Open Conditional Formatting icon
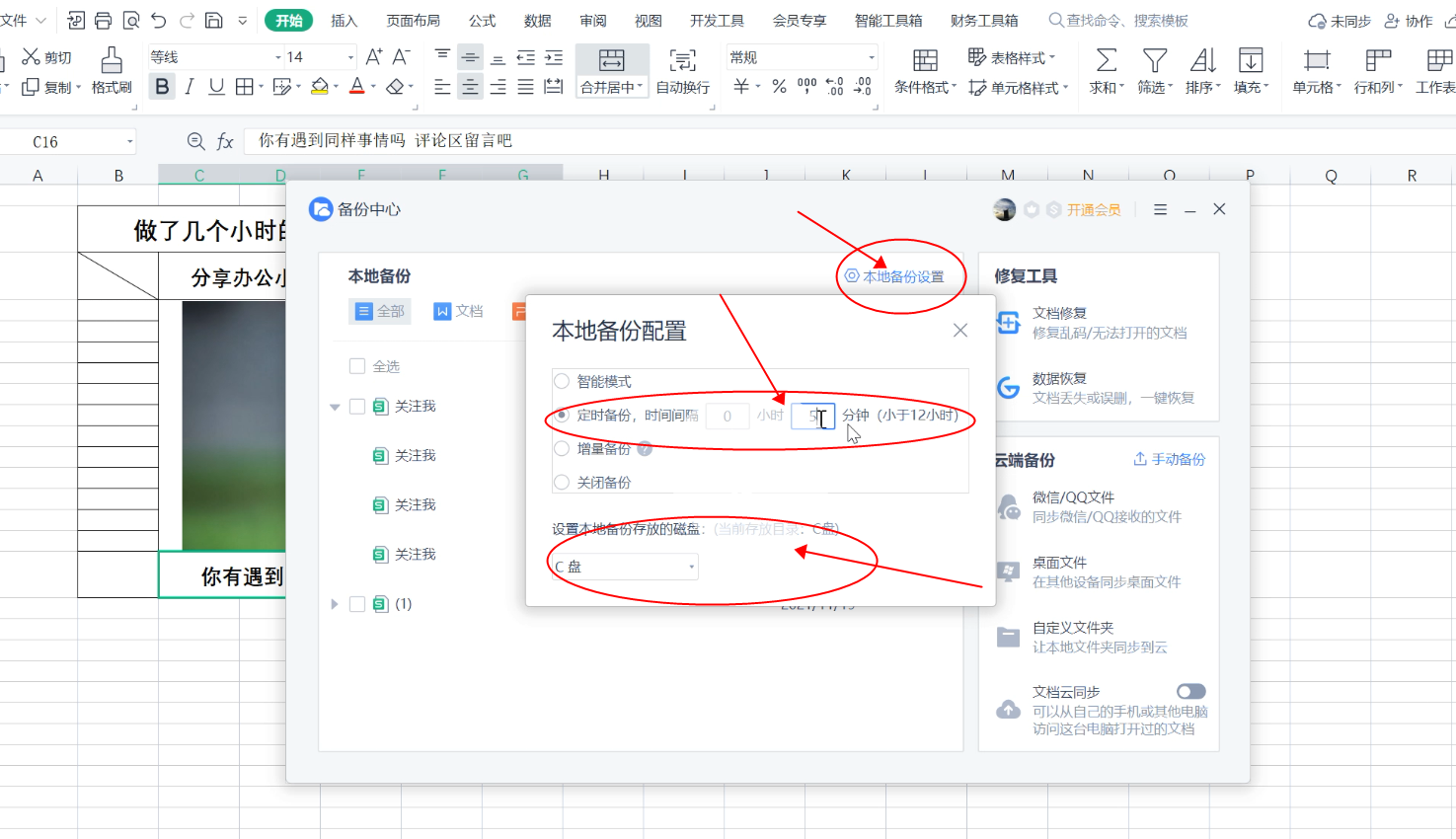 pyautogui.click(x=925, y=60)
